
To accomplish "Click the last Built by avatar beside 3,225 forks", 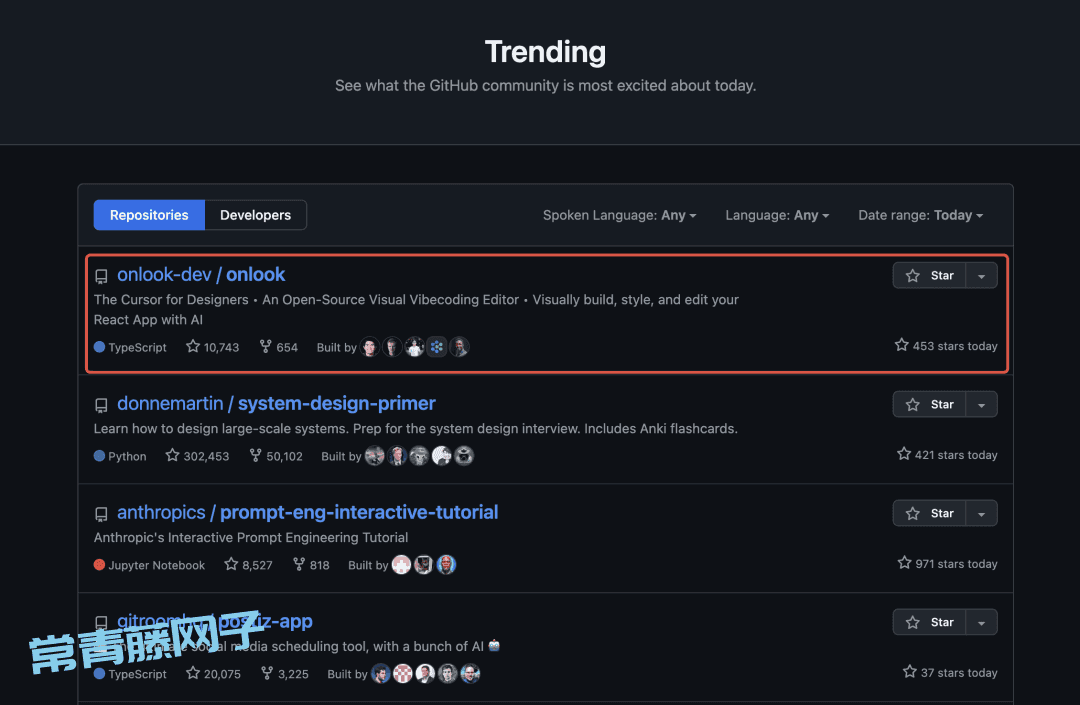I will [470, 673].
